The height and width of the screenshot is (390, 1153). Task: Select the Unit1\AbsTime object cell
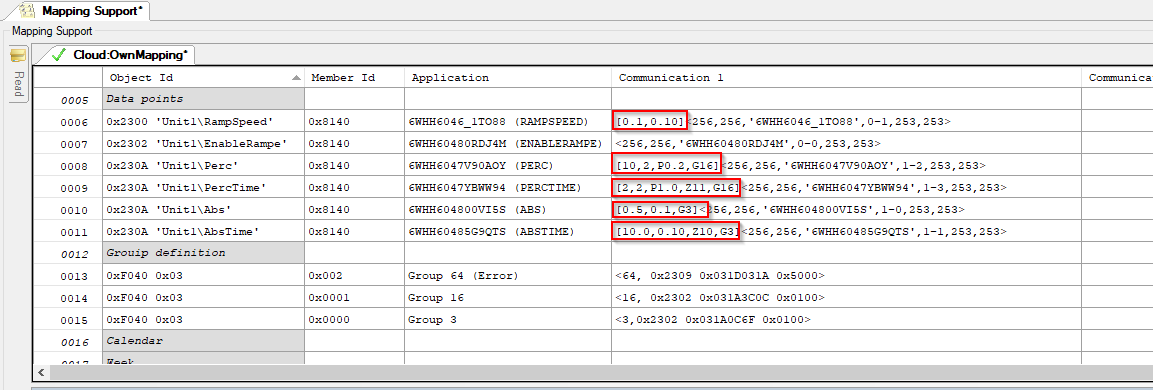pos(203,232)
